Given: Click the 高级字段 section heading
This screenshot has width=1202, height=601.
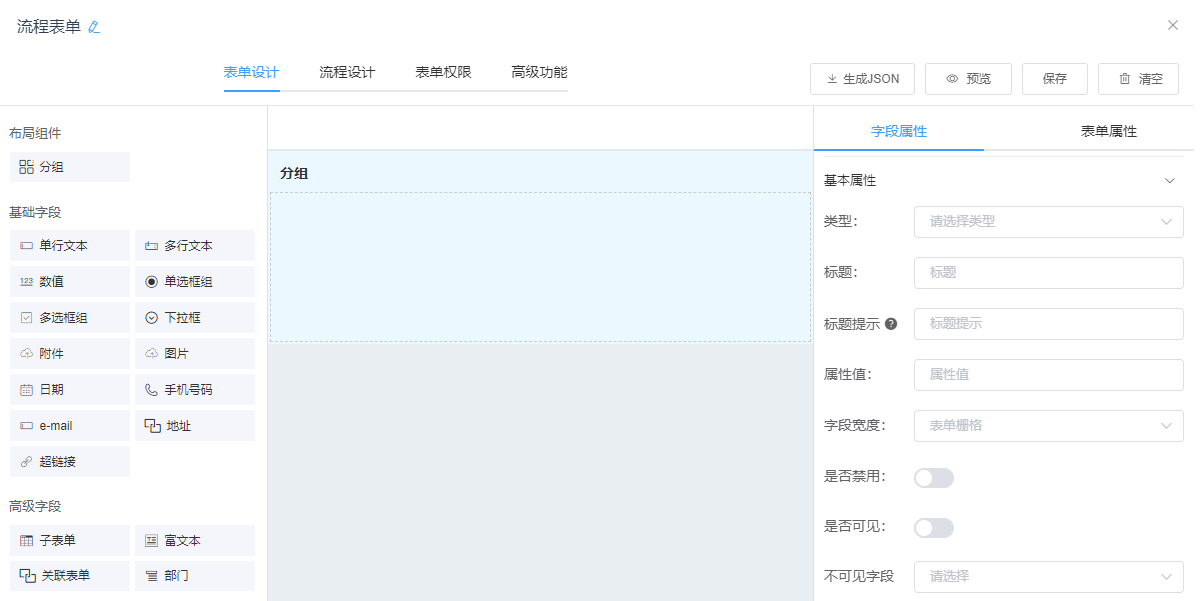Looking at the screenshot, I should (35, 507).
